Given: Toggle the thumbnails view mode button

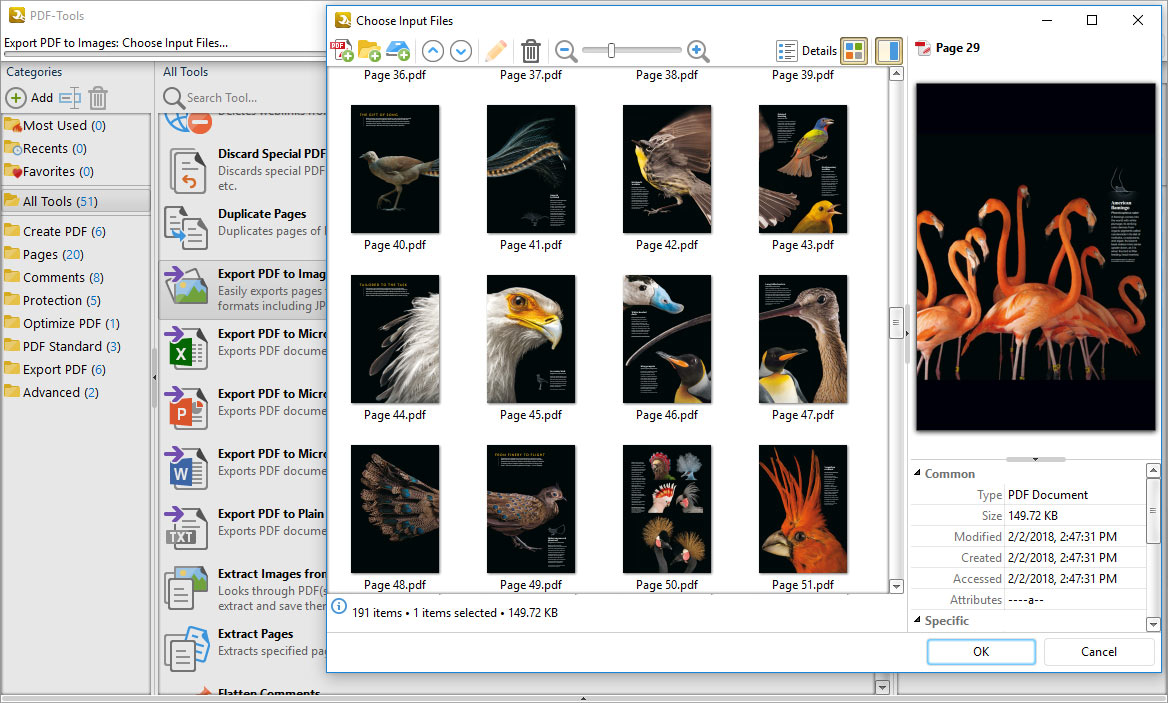Looking at the screenshot, I should coord(854,51).
